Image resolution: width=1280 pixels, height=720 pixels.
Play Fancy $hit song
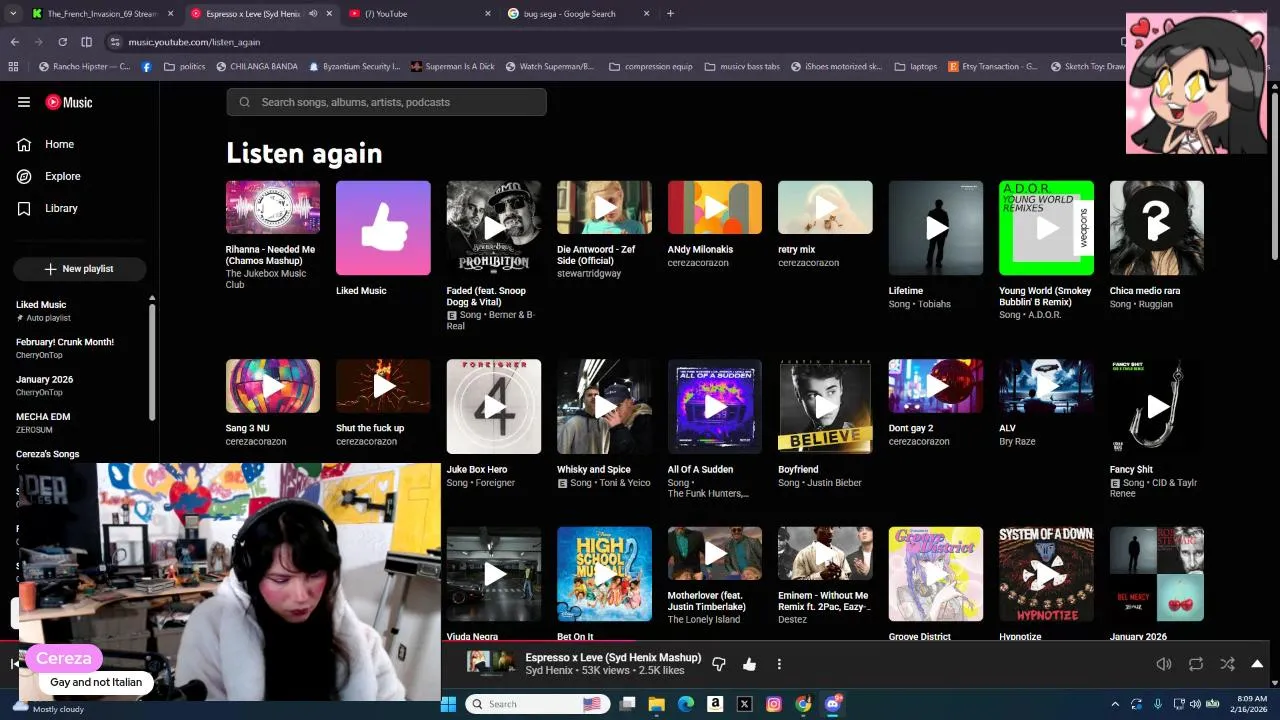click(x=1157, y=406)
